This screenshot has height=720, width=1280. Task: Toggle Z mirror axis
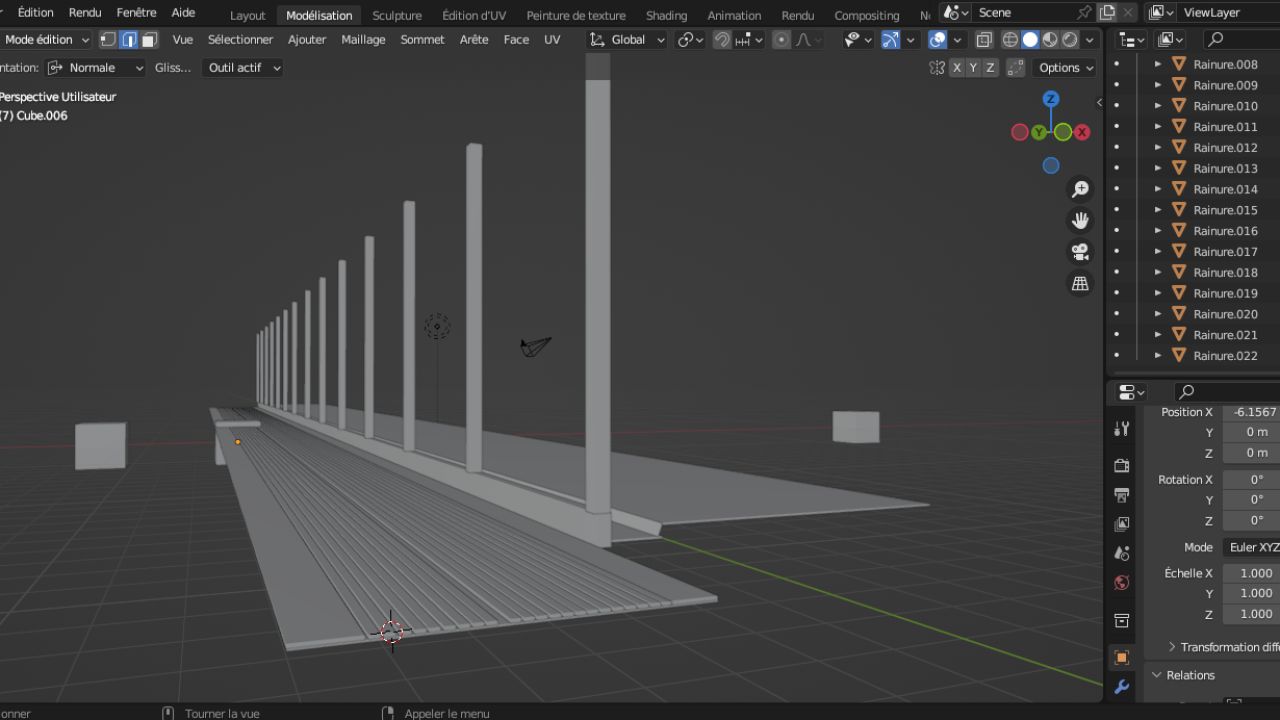pyautogui.click(x=990, y=68)
